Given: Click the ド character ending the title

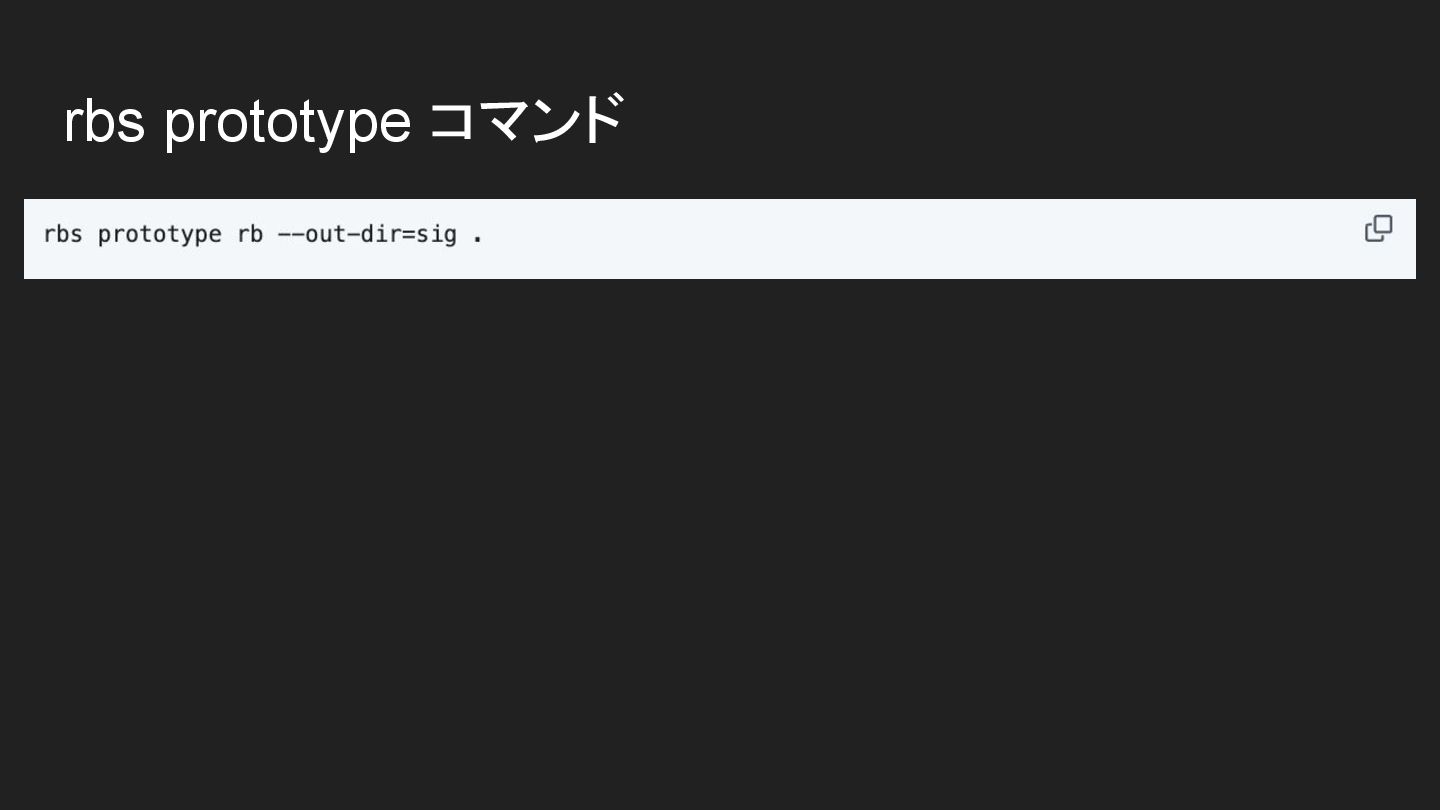Looking at the screenshot, I should pyautogui.click(x=603, y=121).
